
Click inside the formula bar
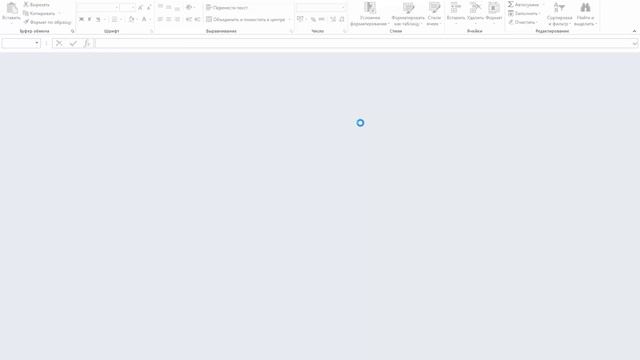363,43
